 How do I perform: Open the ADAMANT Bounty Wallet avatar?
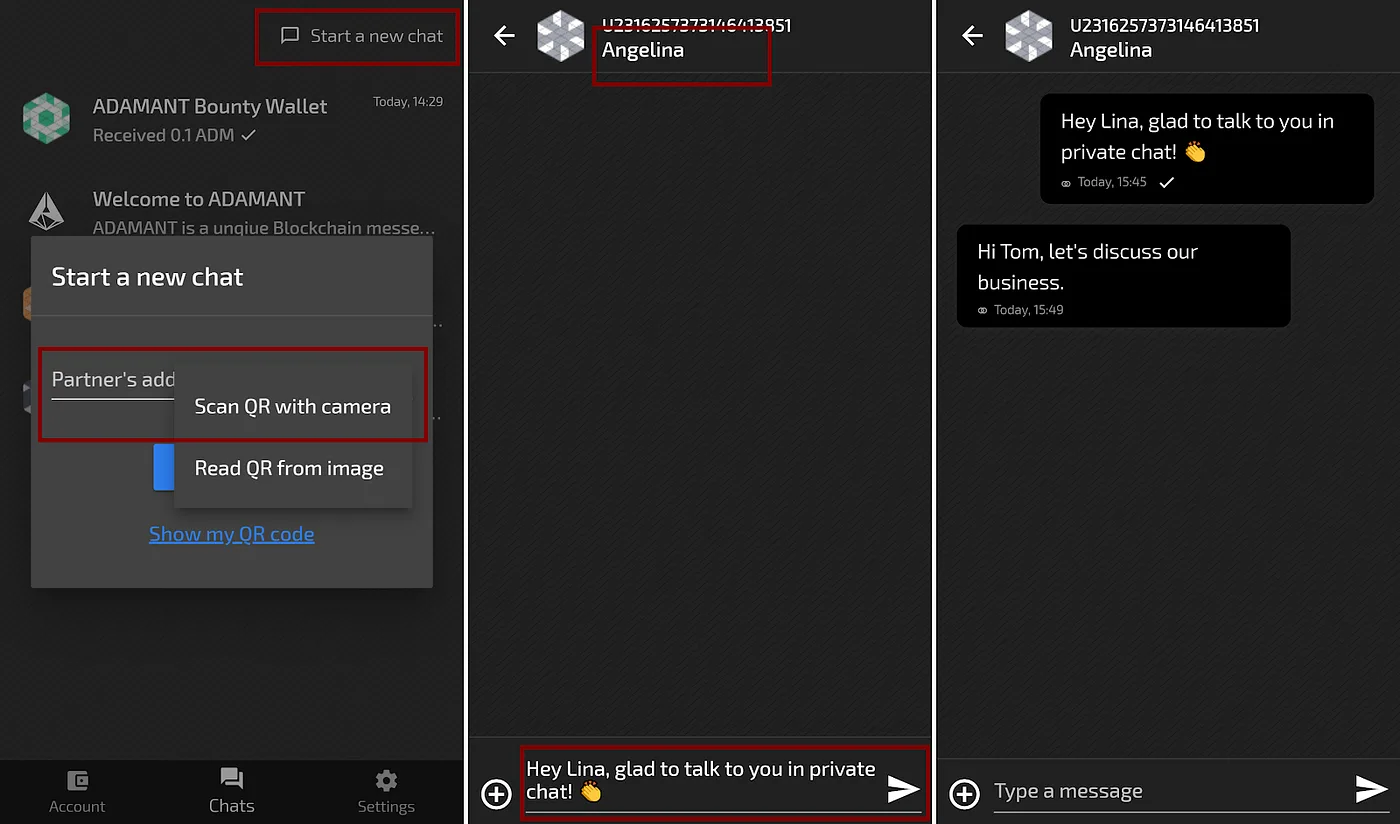(46, 119)
